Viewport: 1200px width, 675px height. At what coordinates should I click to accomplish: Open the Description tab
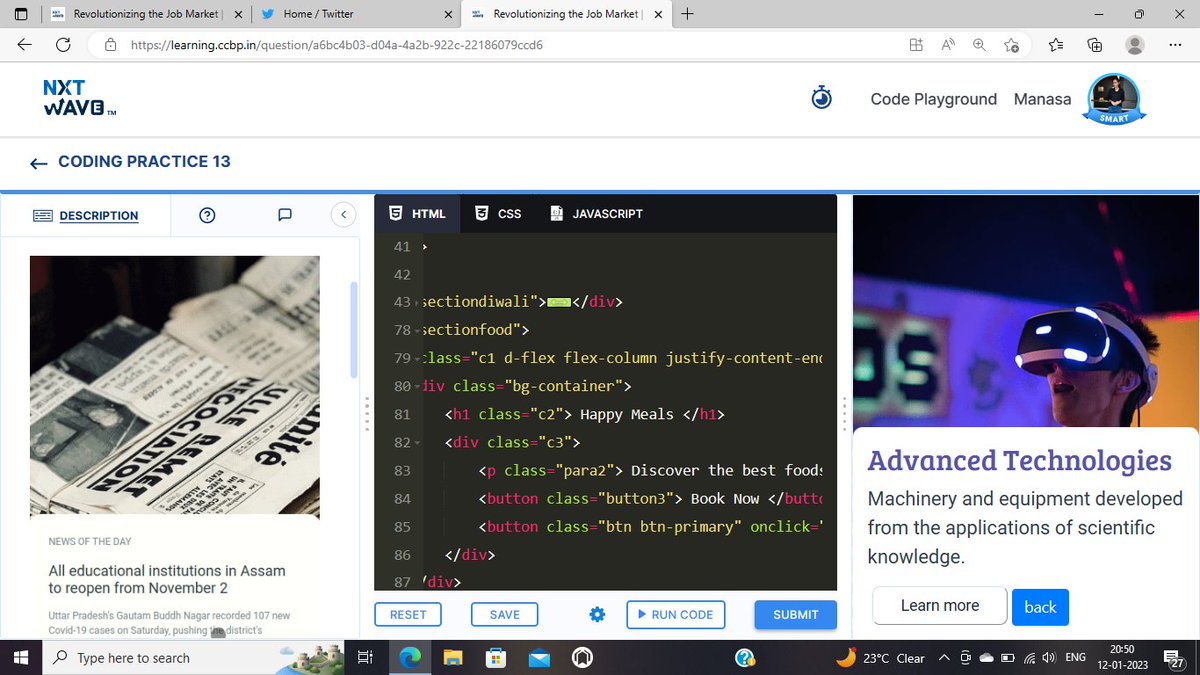point(86,215)
